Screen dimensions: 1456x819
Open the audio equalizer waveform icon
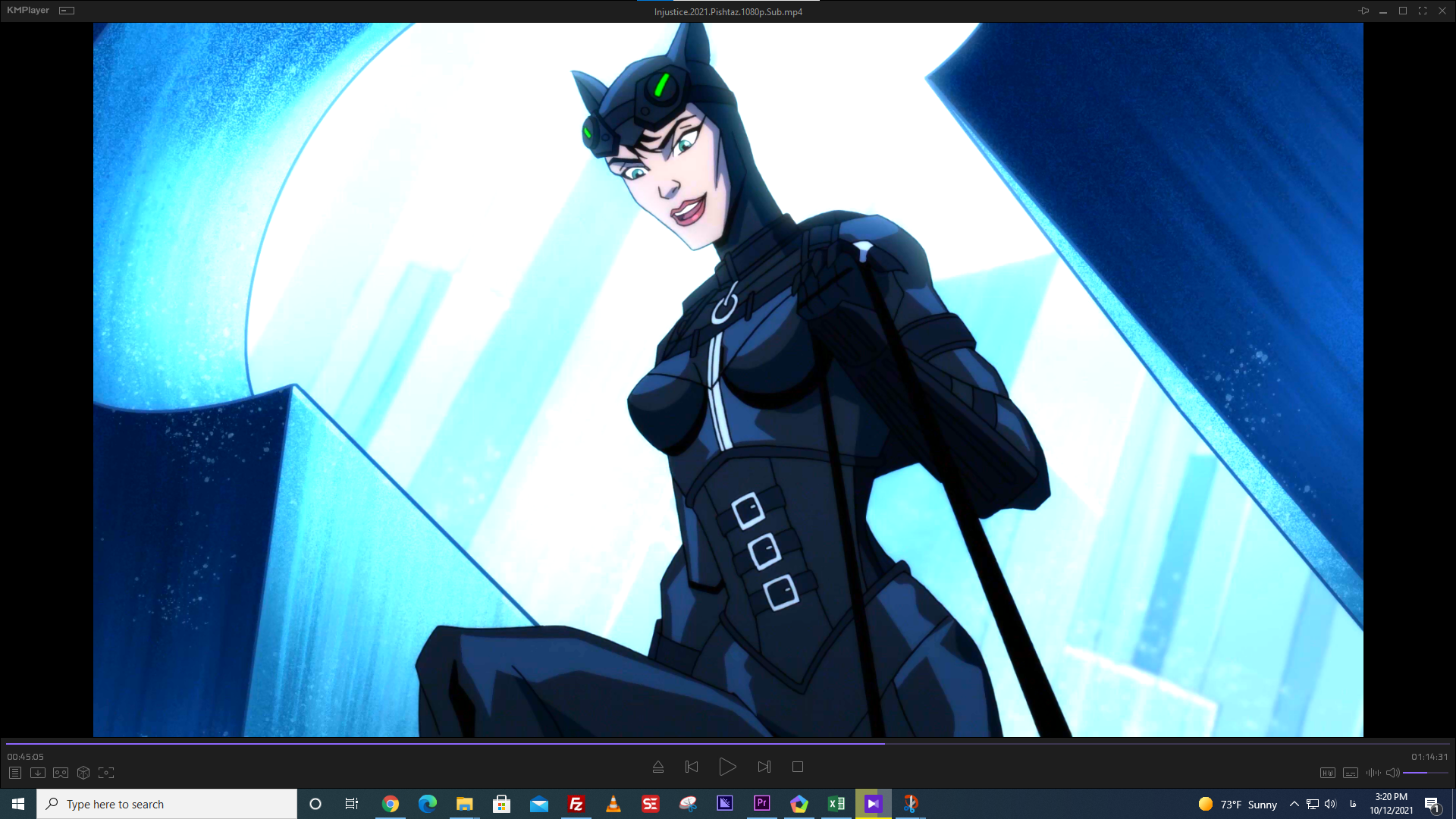1373,773
